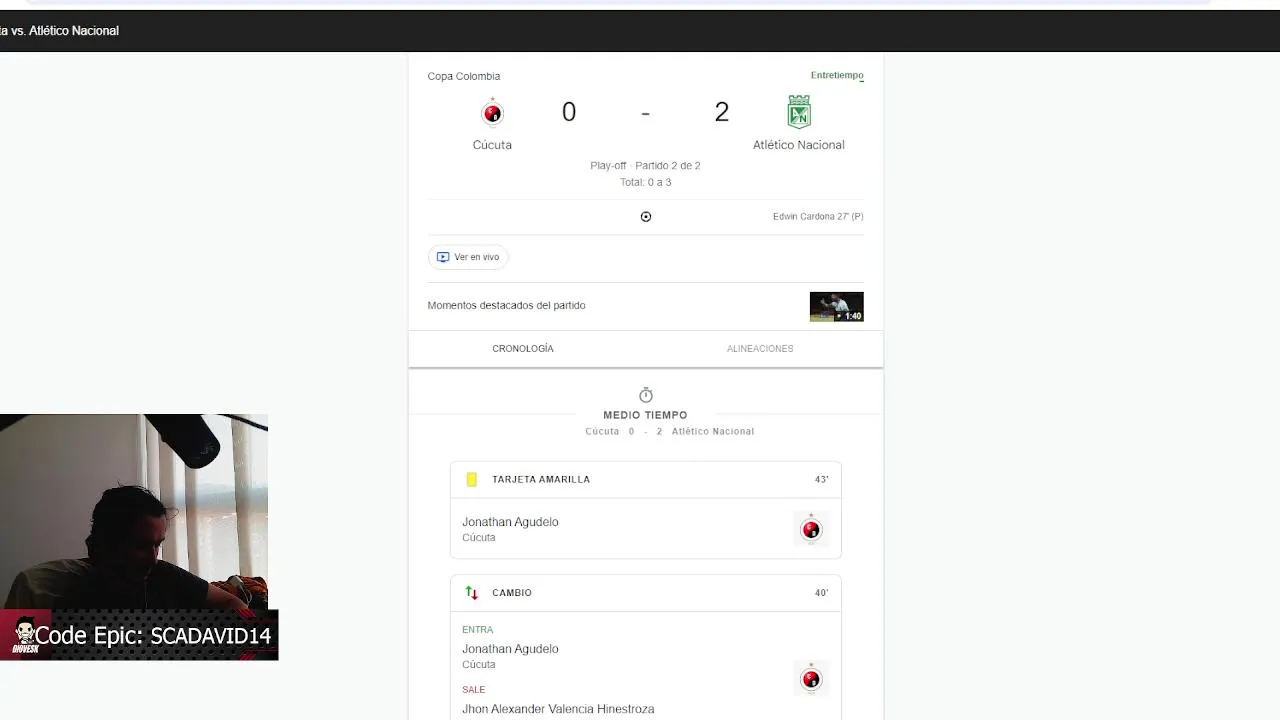
Task: Open the match highlights video thumbnail
Action: [x=837, y=307]
